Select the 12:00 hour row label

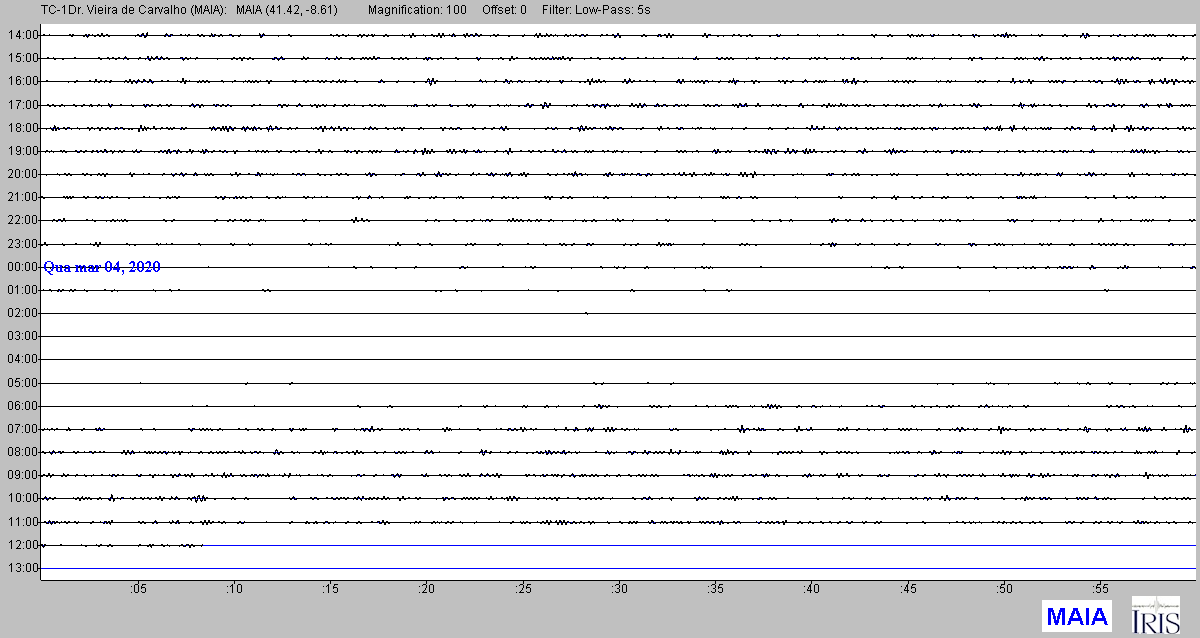pyautogui.click(x=22, y=545)
